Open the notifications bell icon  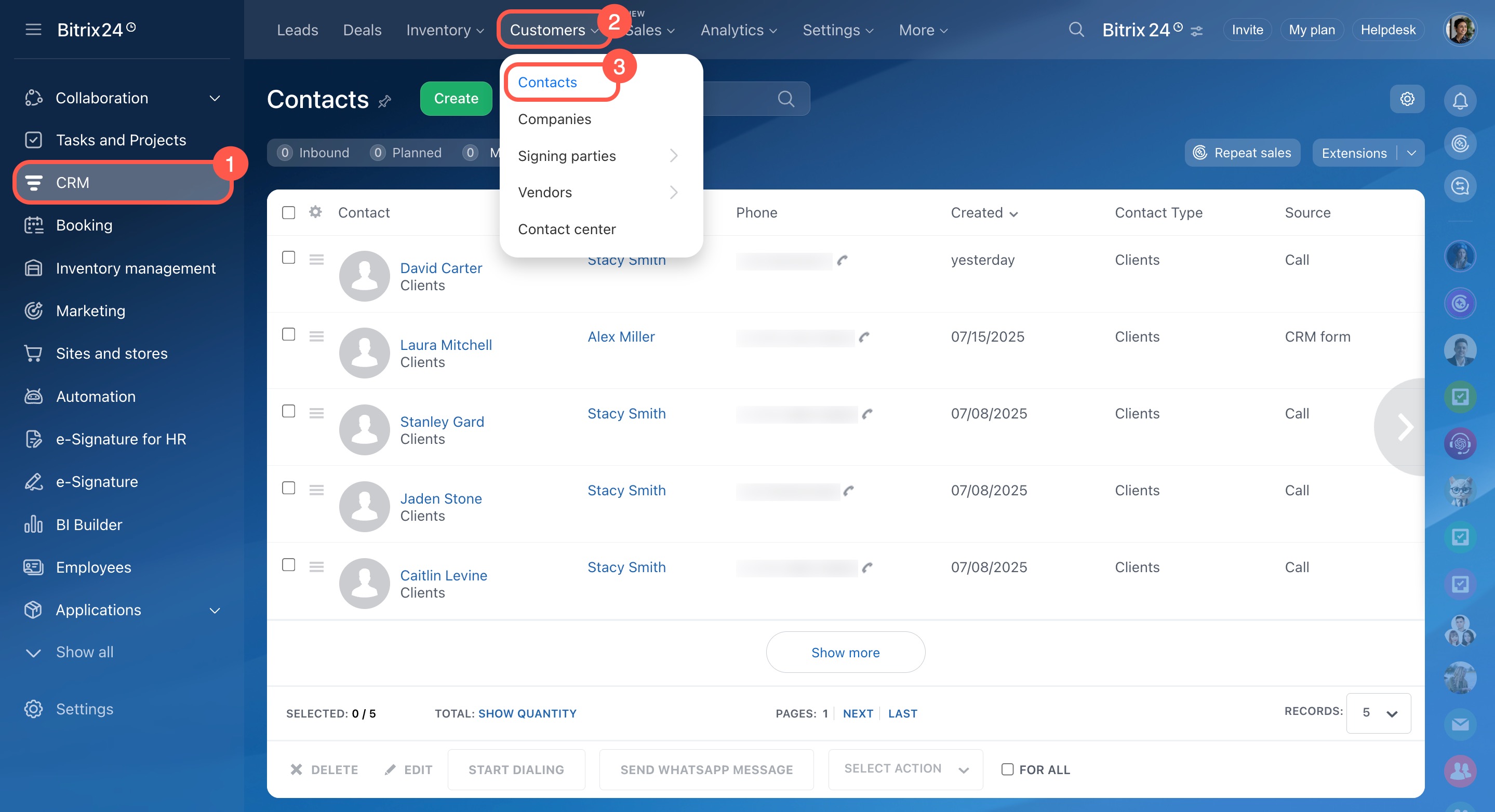(1460, 101)
